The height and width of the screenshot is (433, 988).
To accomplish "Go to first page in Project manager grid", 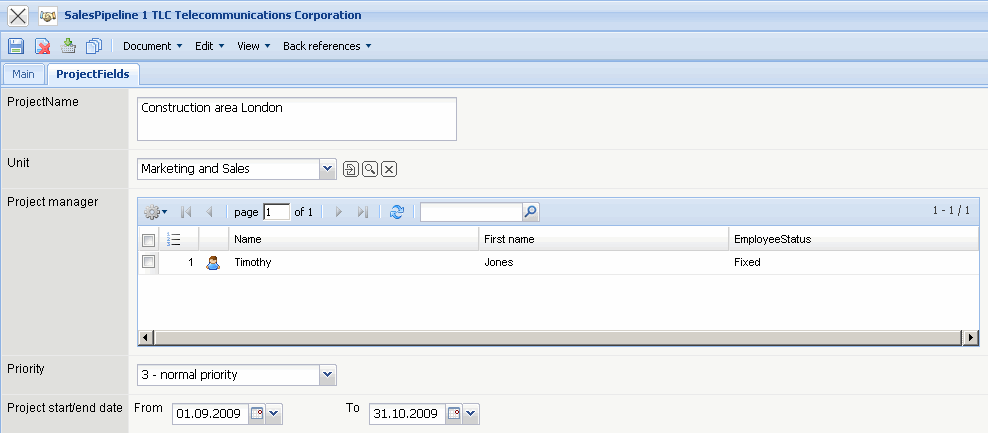I will pos(186,212).
